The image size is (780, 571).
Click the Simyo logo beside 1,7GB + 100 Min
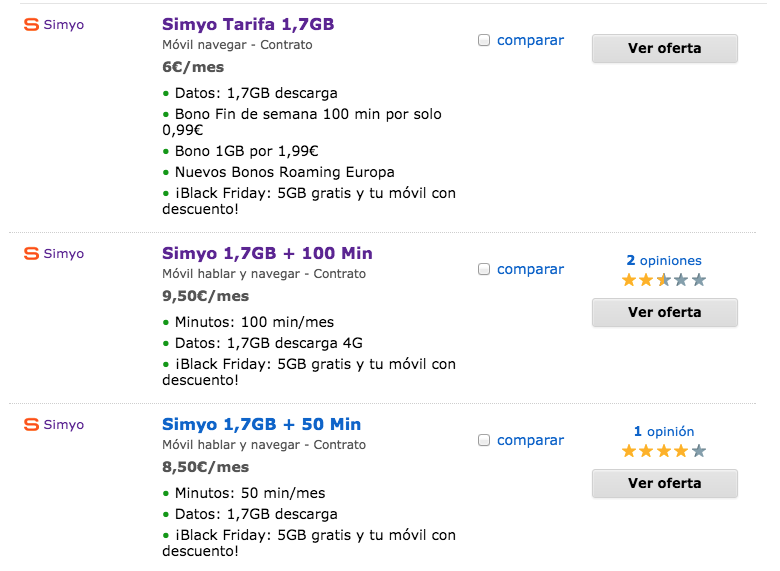click(x=53, y=254)
